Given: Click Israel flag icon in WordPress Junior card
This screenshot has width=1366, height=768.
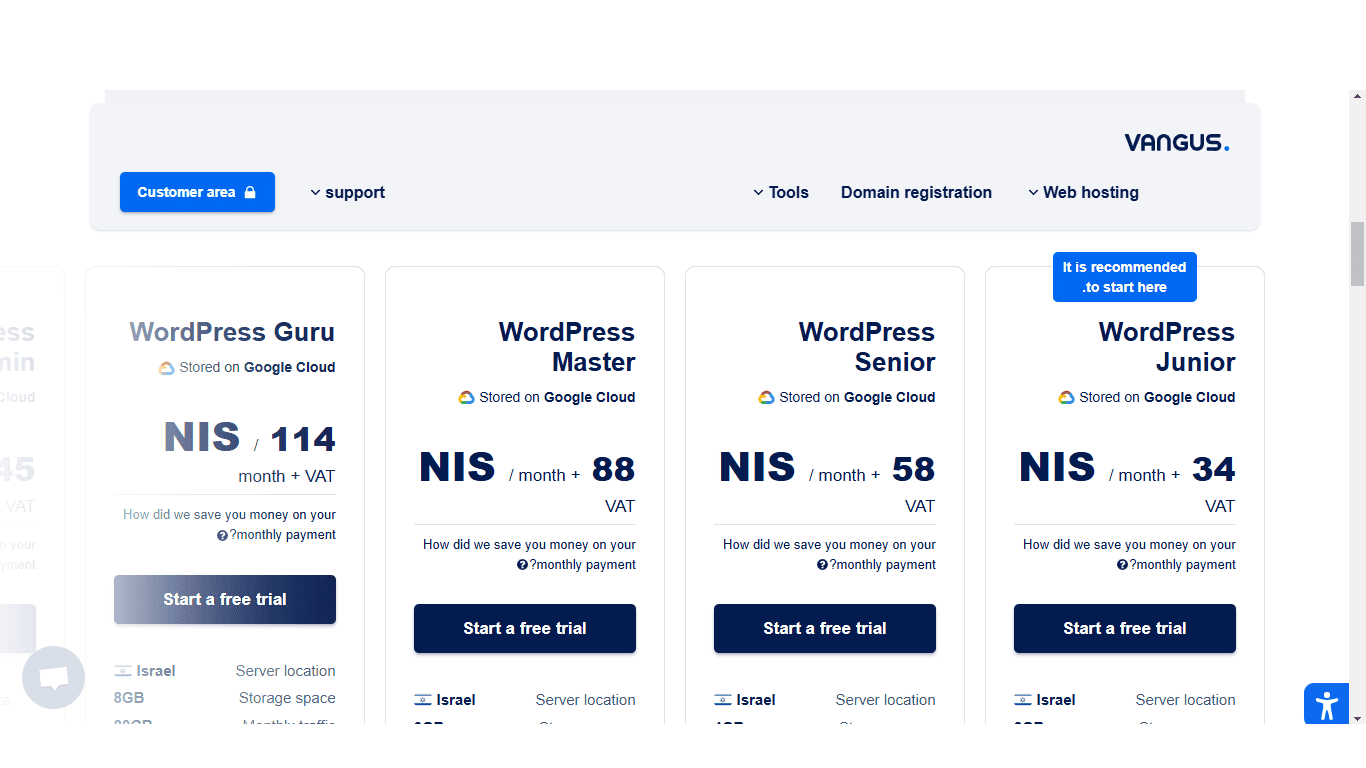Looking at the screenshot, I should (1023, 700).
